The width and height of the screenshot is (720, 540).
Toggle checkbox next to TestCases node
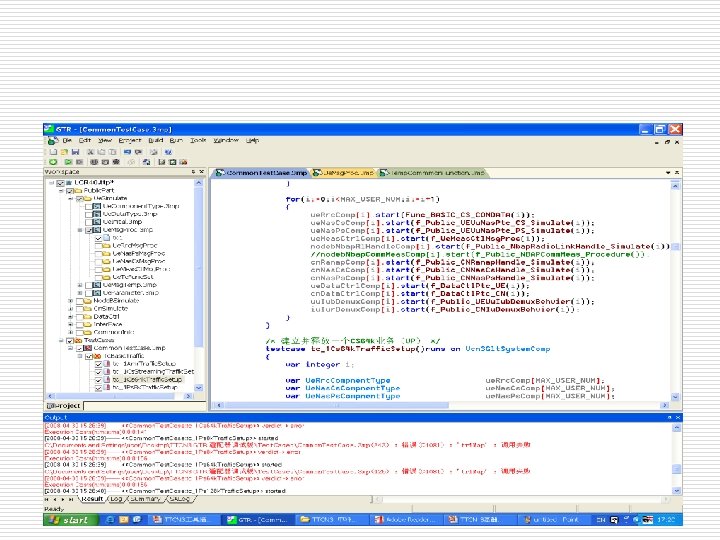[70, 340]
